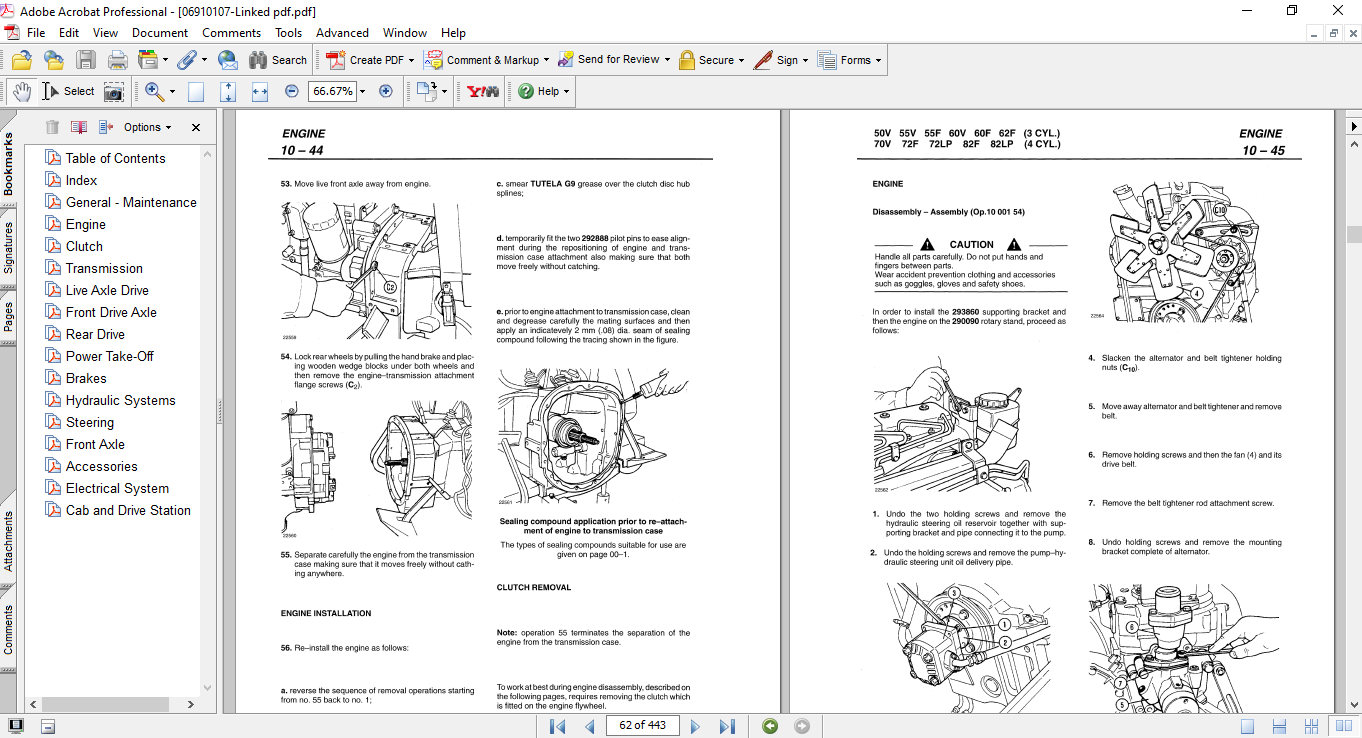
Task: Expand the bookmark Options dropdown
Action: (147, 127)
